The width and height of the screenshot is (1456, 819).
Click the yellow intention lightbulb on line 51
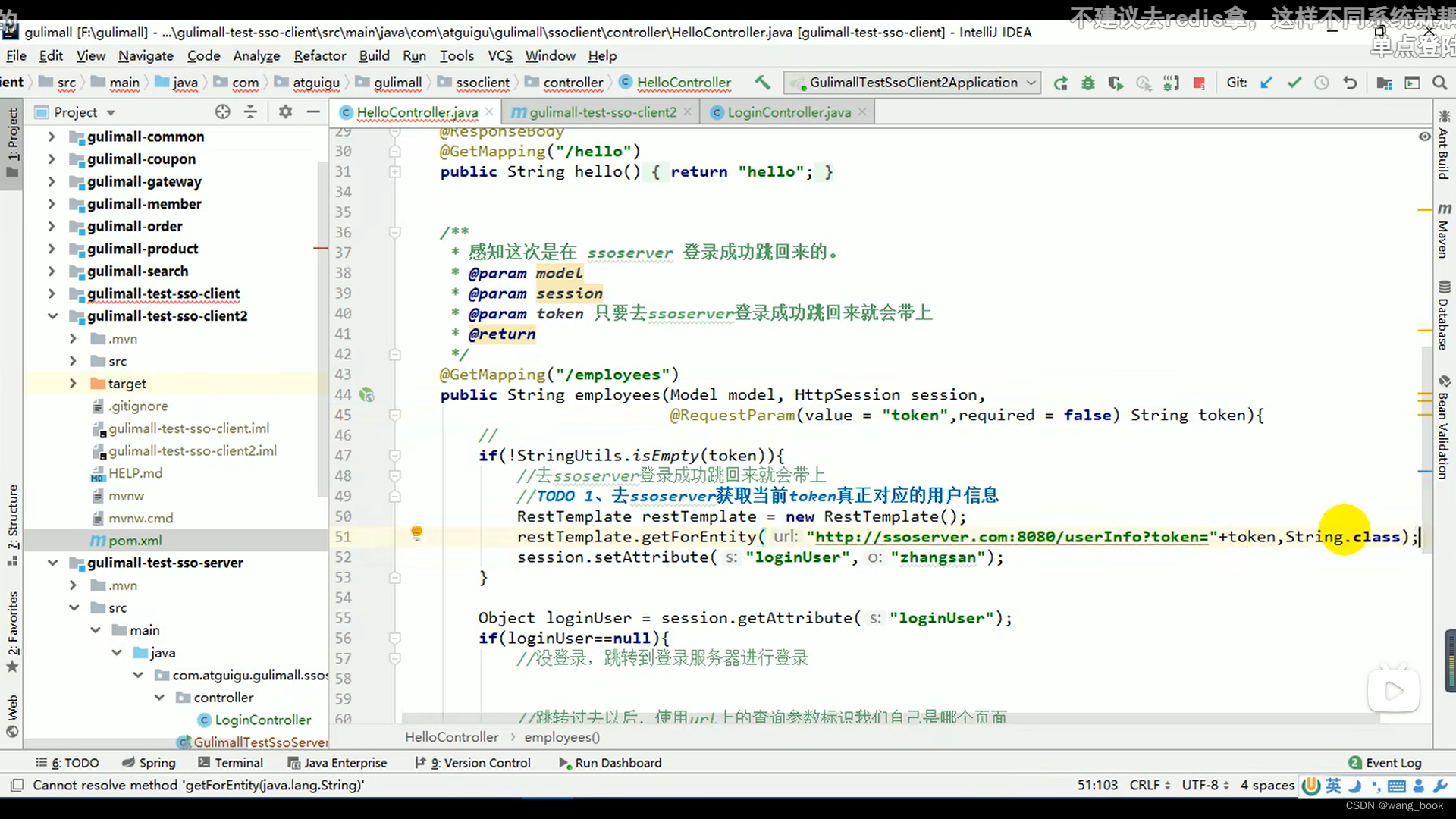tap(416, 533)
